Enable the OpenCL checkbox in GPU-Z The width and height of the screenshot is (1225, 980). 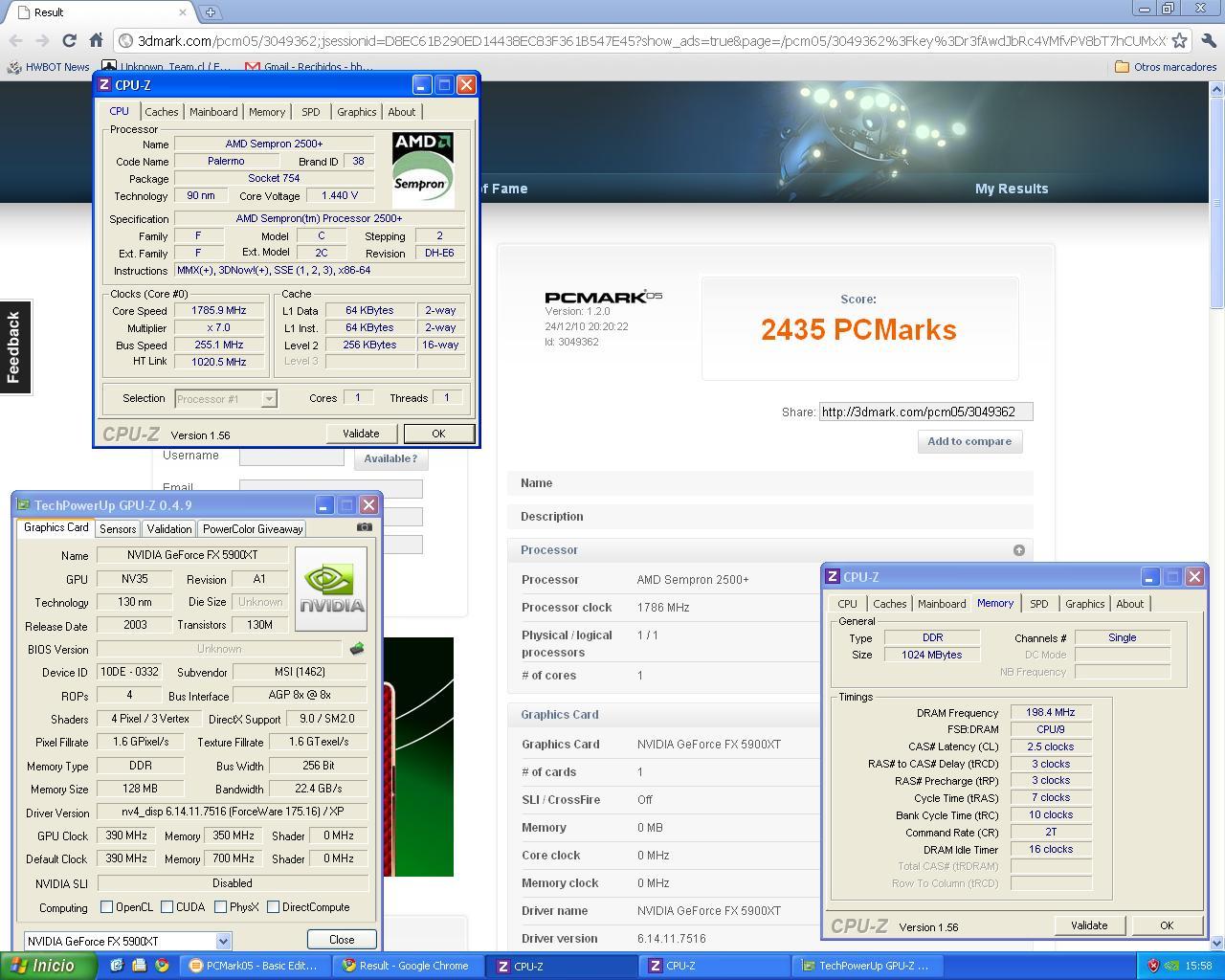(x=106, y=906)
